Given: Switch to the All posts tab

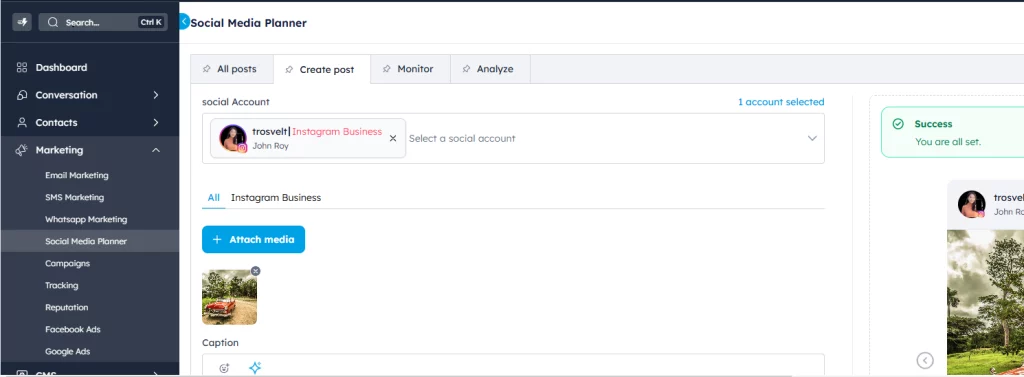Looking at the screenshot, I should [x=231, y=69].
